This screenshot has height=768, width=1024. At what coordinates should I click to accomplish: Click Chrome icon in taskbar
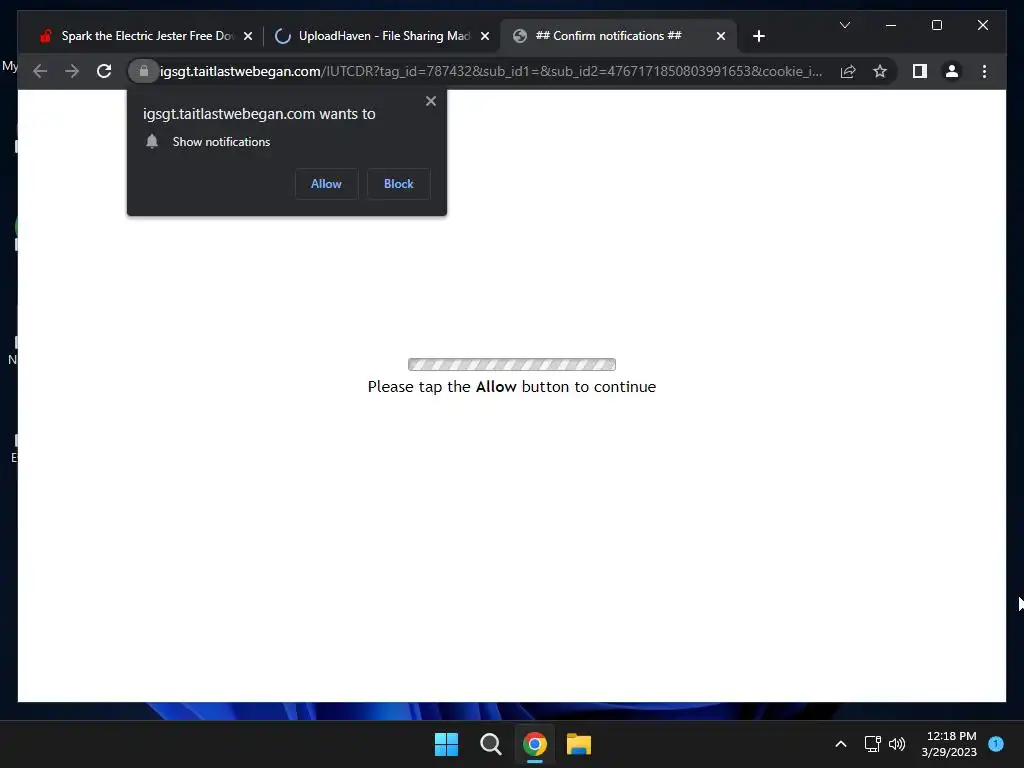[x=534, y=744]
